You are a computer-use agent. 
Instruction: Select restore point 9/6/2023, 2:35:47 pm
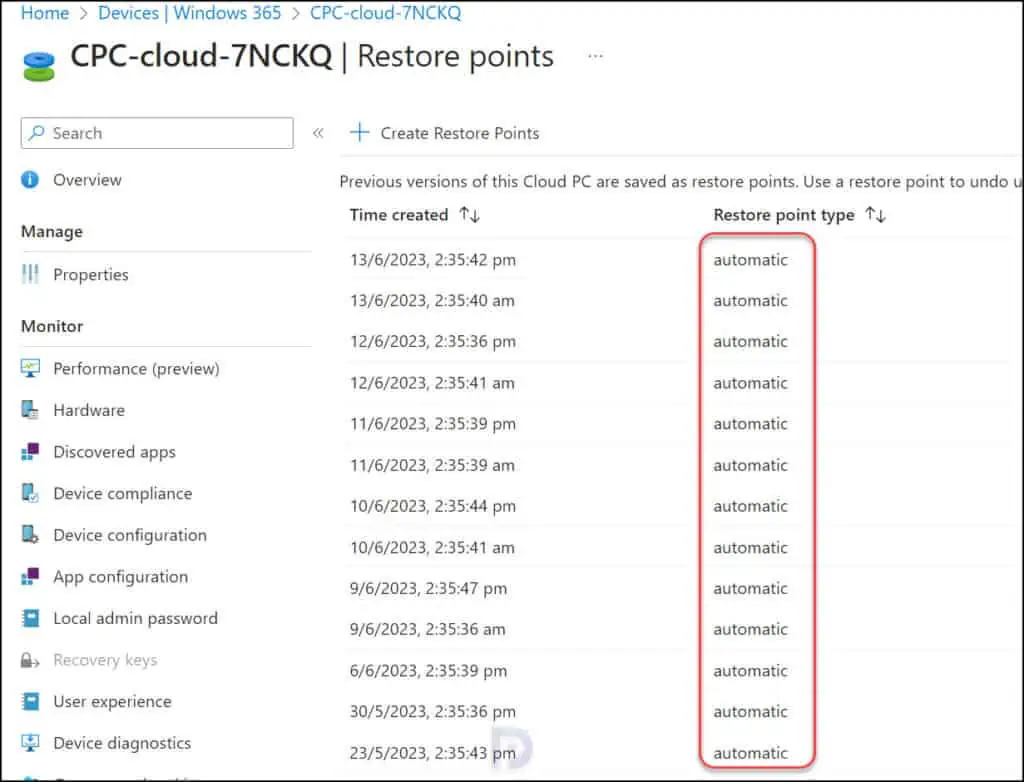pos(428,588)
